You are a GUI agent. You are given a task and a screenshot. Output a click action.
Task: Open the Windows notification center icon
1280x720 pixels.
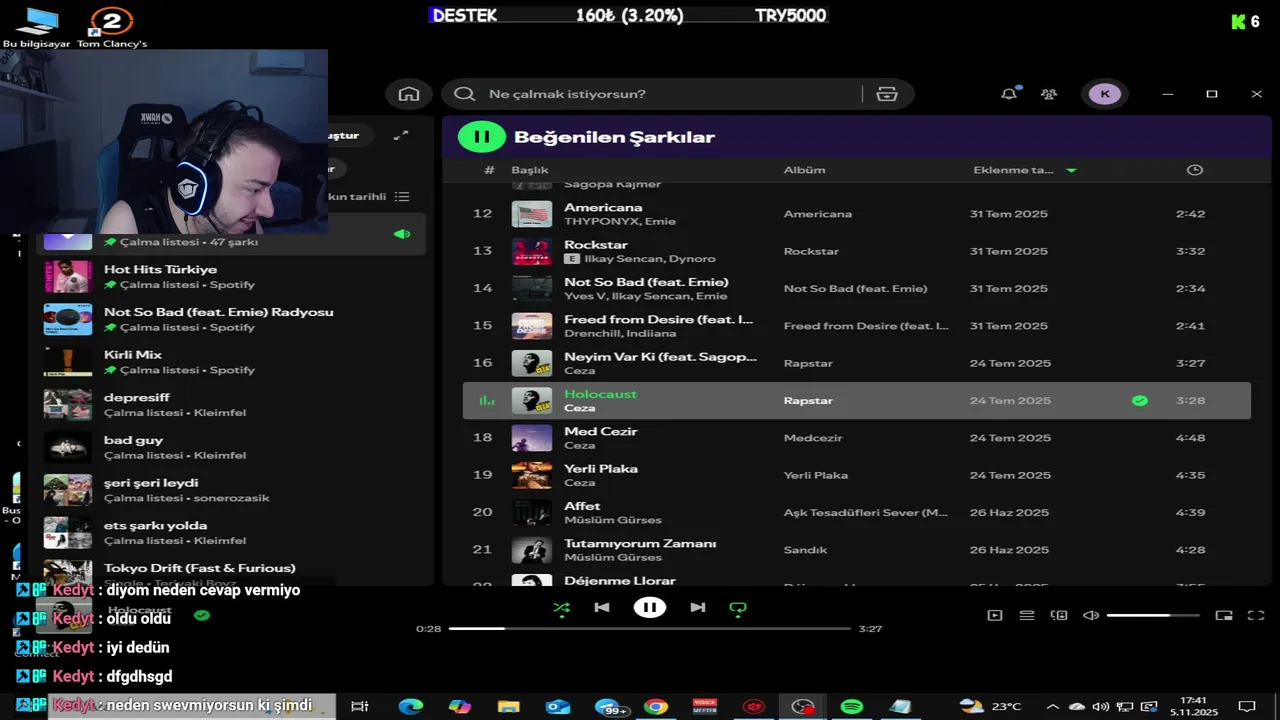pyautogui.click(x=1246, y=706)
